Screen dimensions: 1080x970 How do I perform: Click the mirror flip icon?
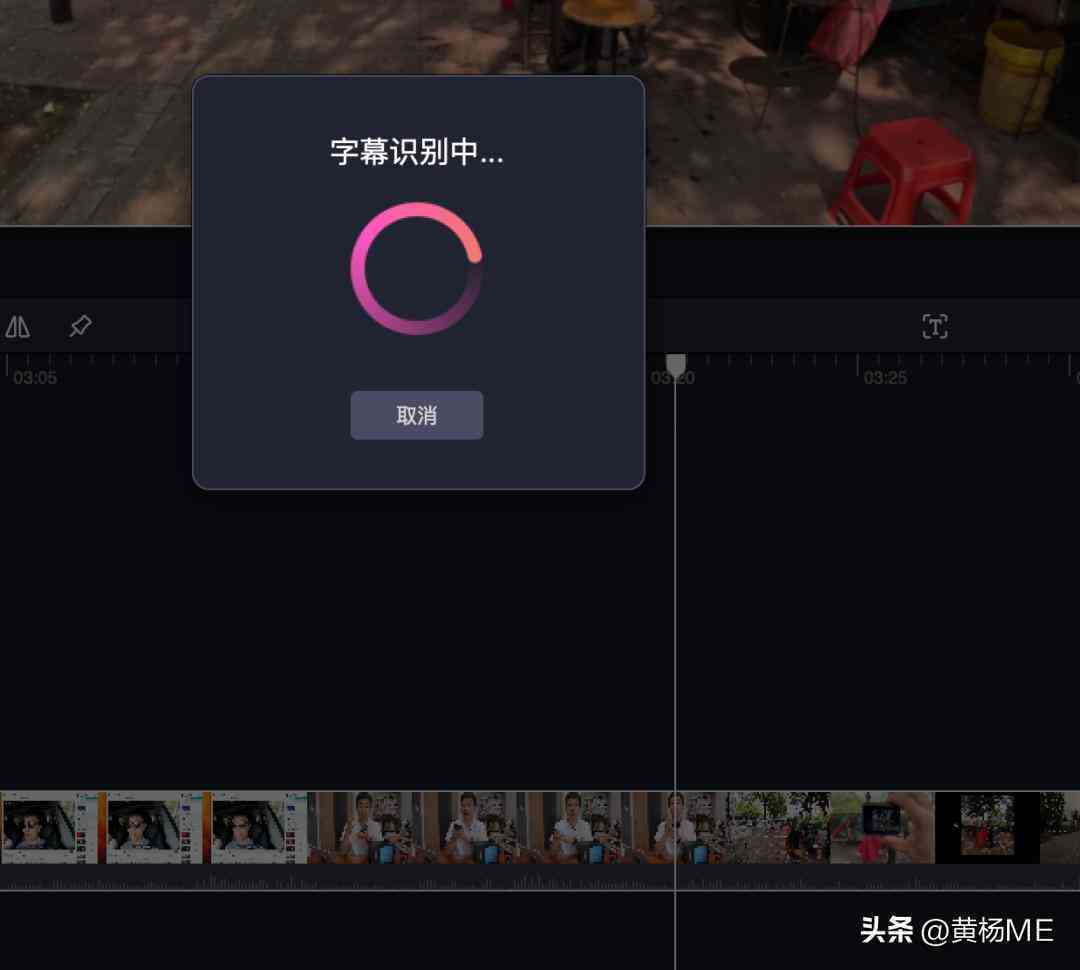tap(17, 327)
